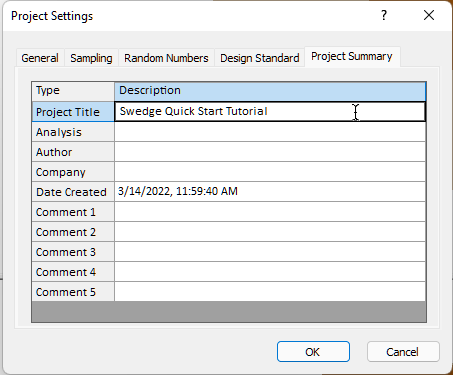
Task: Click the Comment 1 description cell
Action: tap(270, 212)
